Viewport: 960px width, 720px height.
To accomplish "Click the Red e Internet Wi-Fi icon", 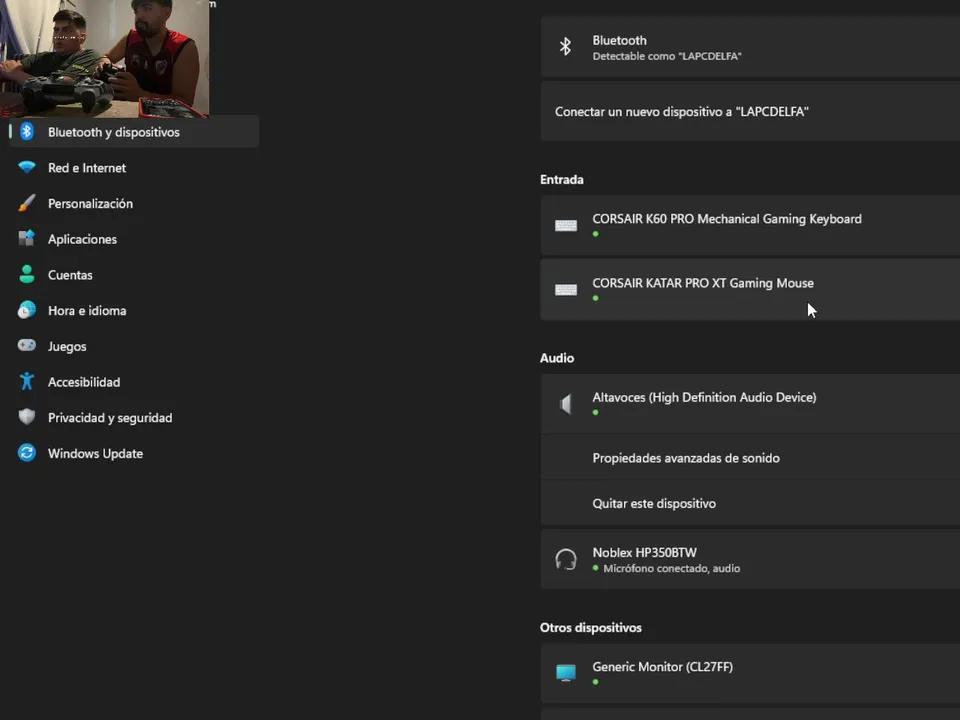I will (27, 168).
